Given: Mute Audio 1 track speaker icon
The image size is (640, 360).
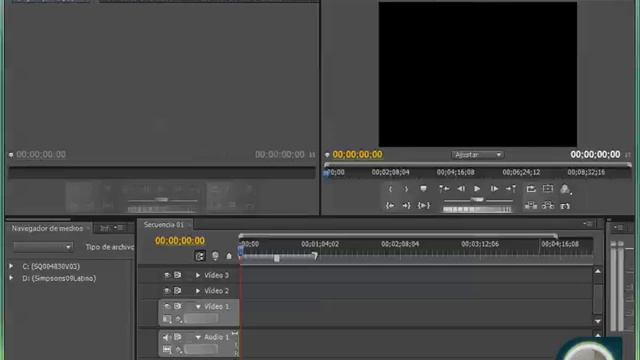Looking at the screenshot, I should tap(167, 338).
